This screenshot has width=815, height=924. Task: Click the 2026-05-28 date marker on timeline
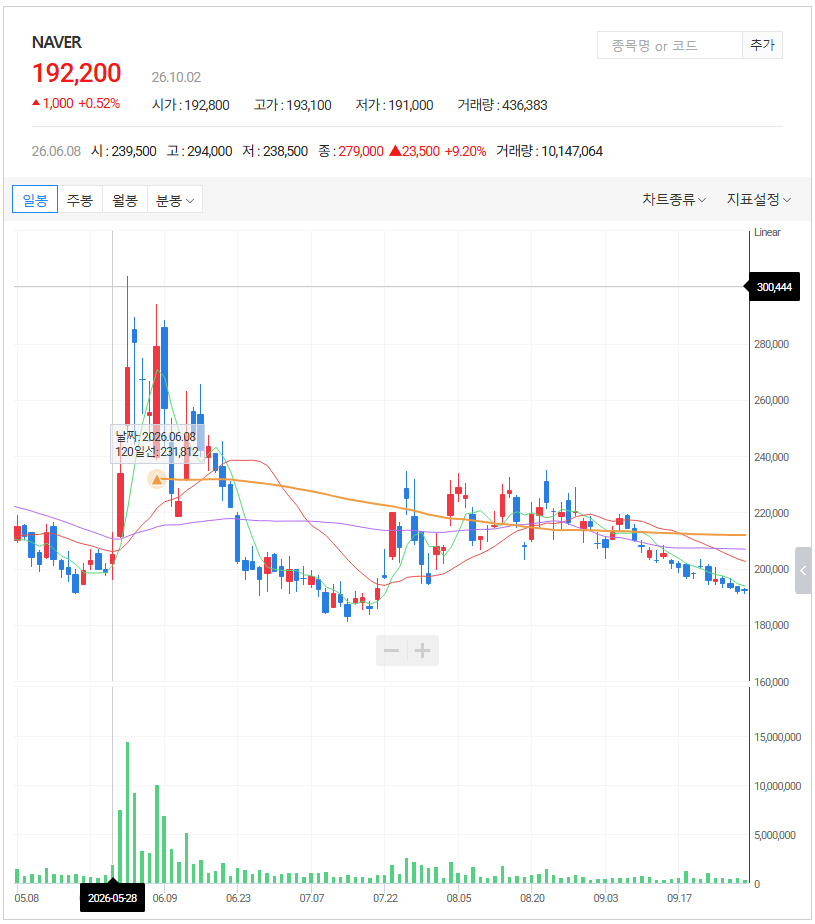click(x=113, y=898)
